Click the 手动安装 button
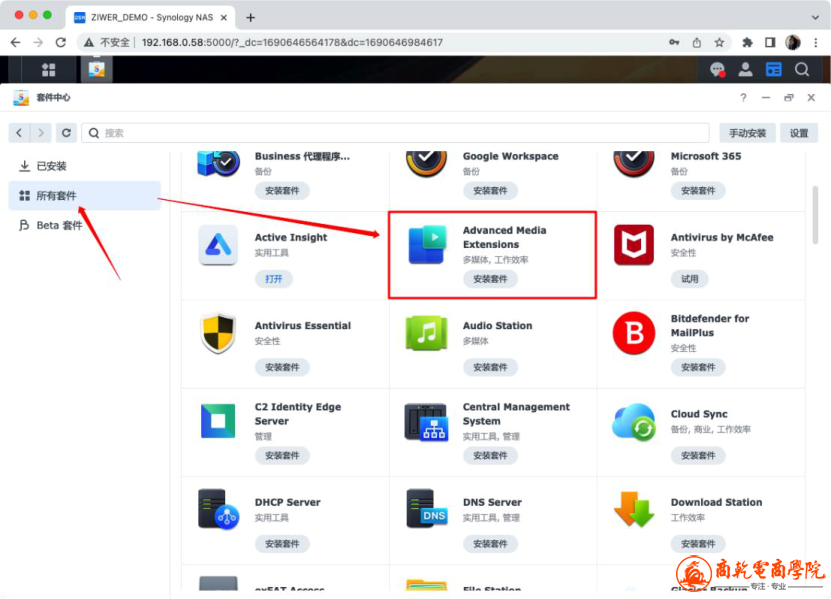This screenshot has height=599, width=831. coord(747,133)
